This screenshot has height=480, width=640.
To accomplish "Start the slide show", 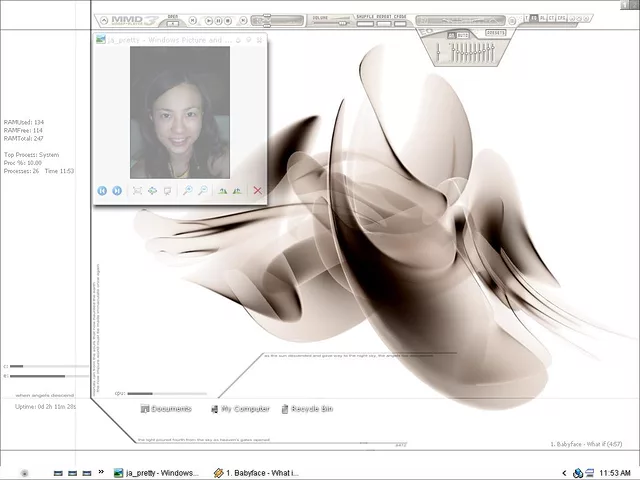I will [168, 190].
